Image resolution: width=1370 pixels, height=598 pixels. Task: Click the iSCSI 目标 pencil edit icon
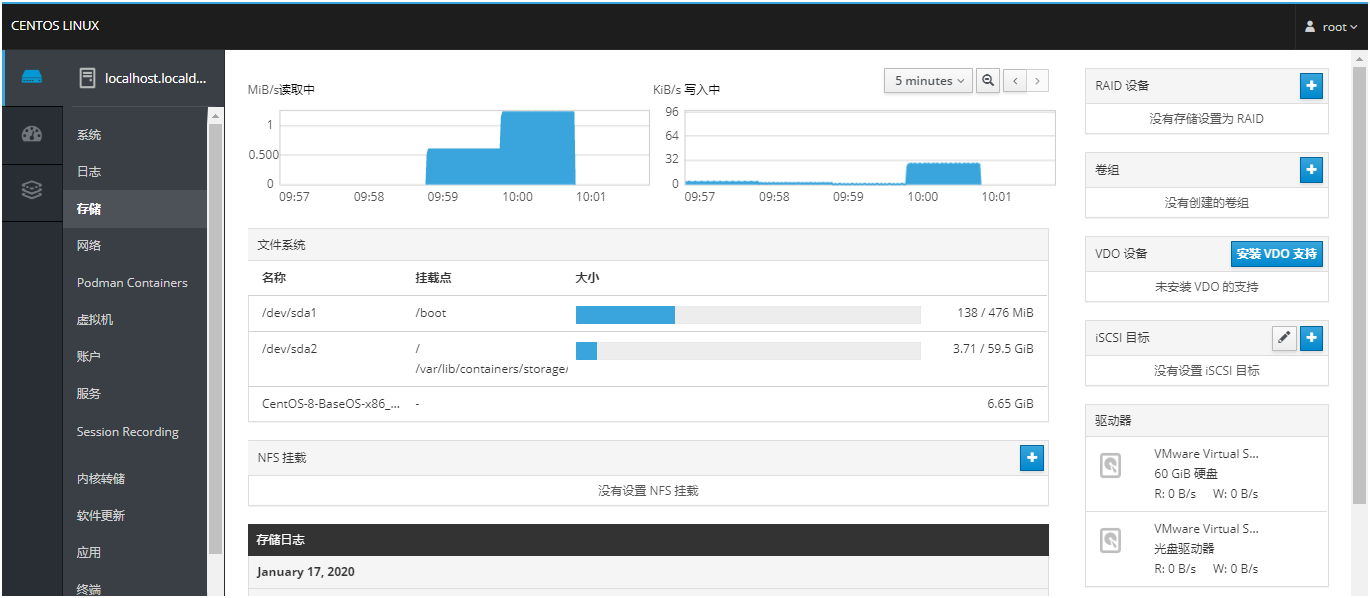[x=1284, y=338]
